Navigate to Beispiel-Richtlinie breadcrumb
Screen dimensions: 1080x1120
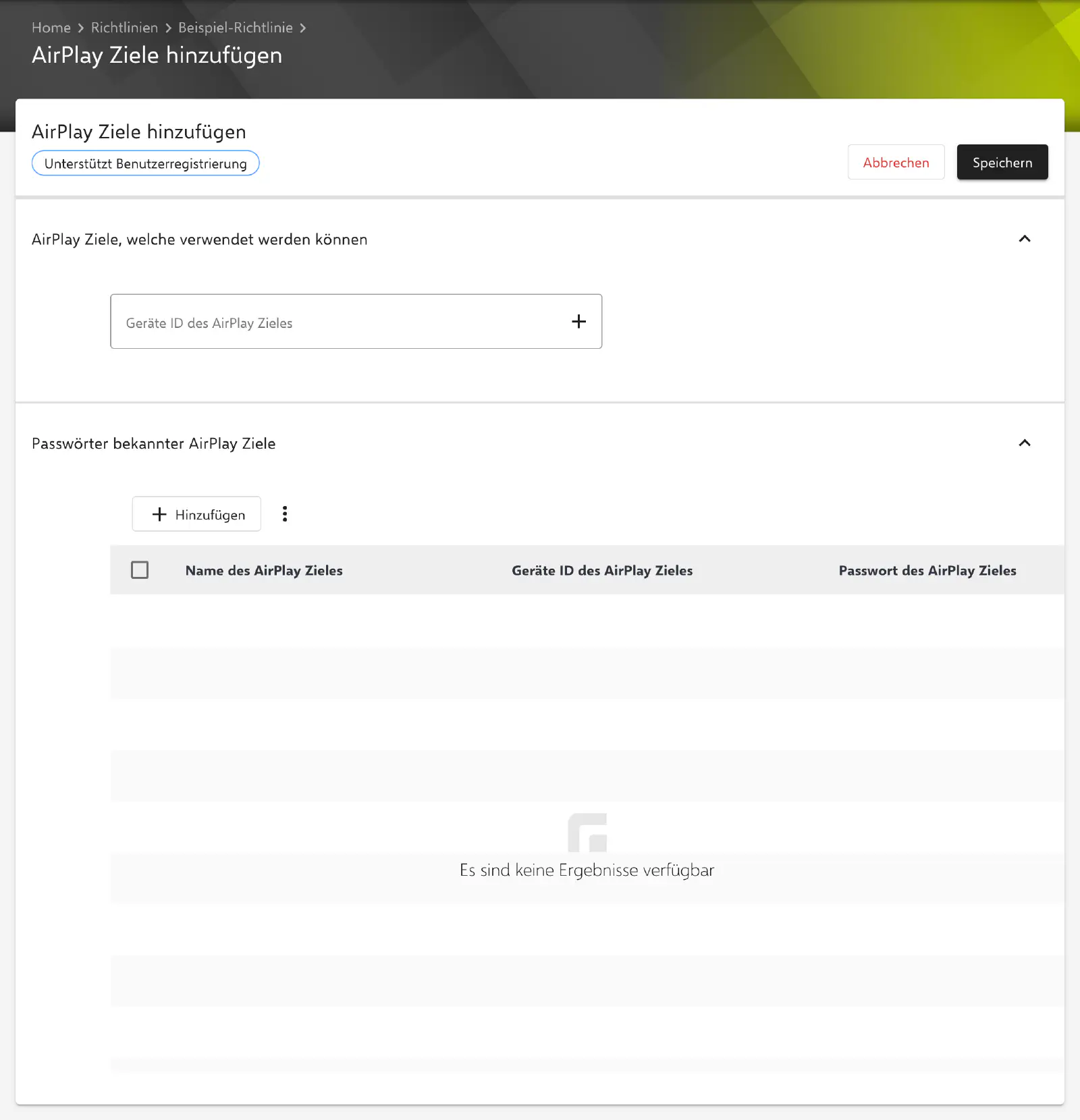pos(236,28)
